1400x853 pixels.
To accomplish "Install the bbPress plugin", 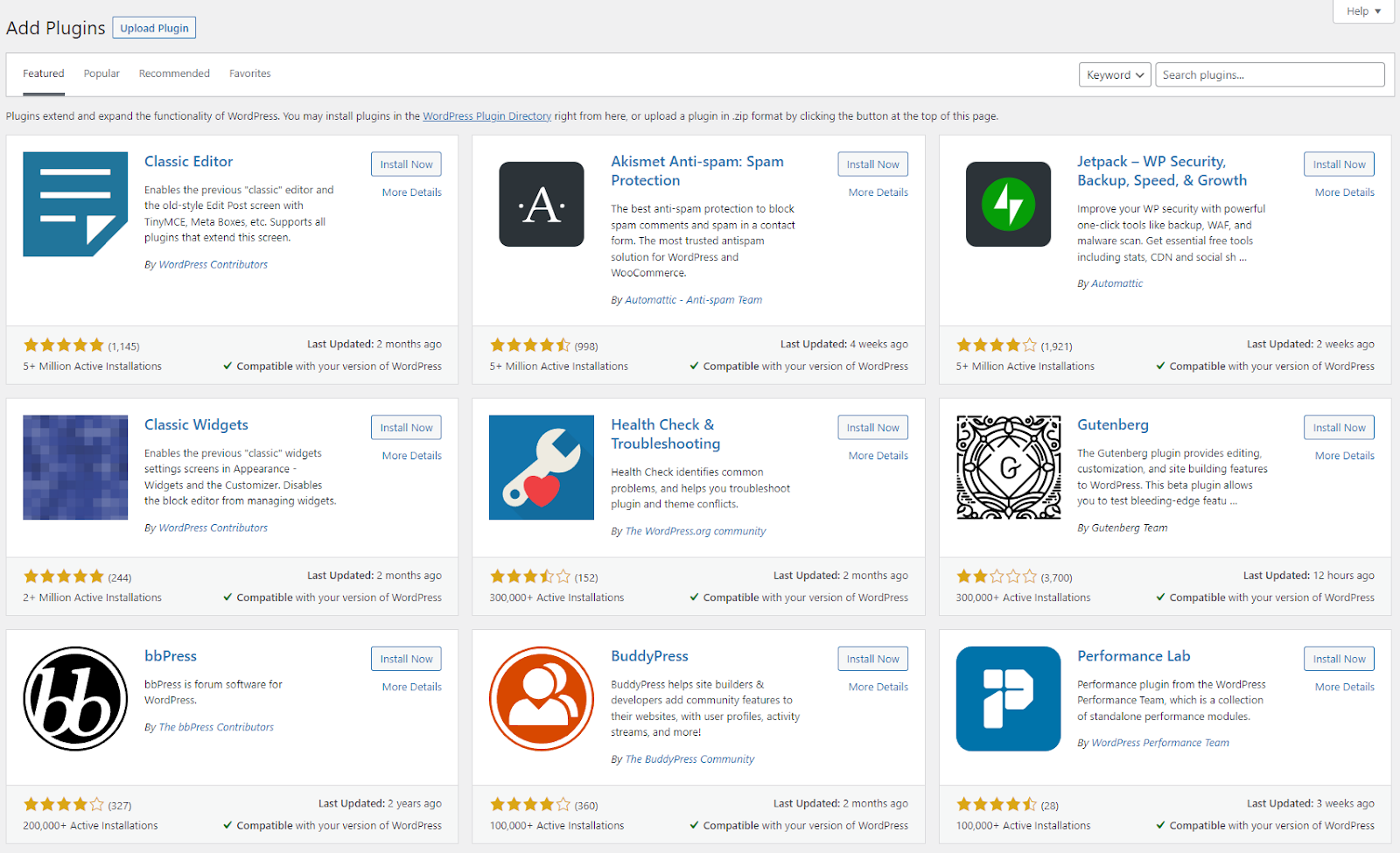I will point(406,659).
